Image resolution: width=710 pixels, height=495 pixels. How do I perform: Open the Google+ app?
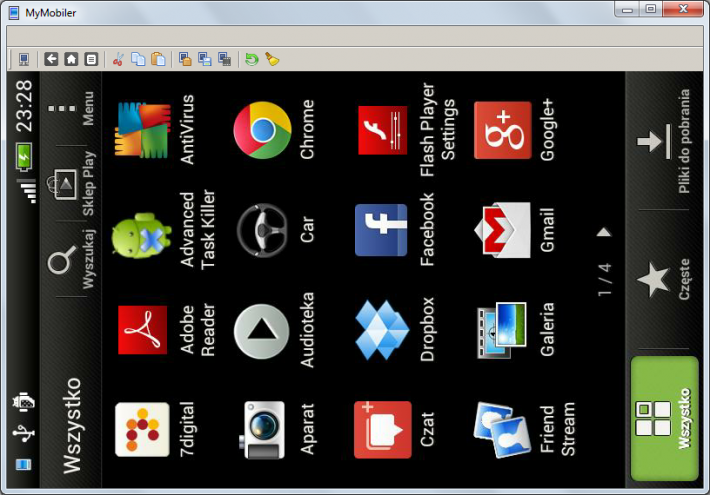[x=503, y=130]
